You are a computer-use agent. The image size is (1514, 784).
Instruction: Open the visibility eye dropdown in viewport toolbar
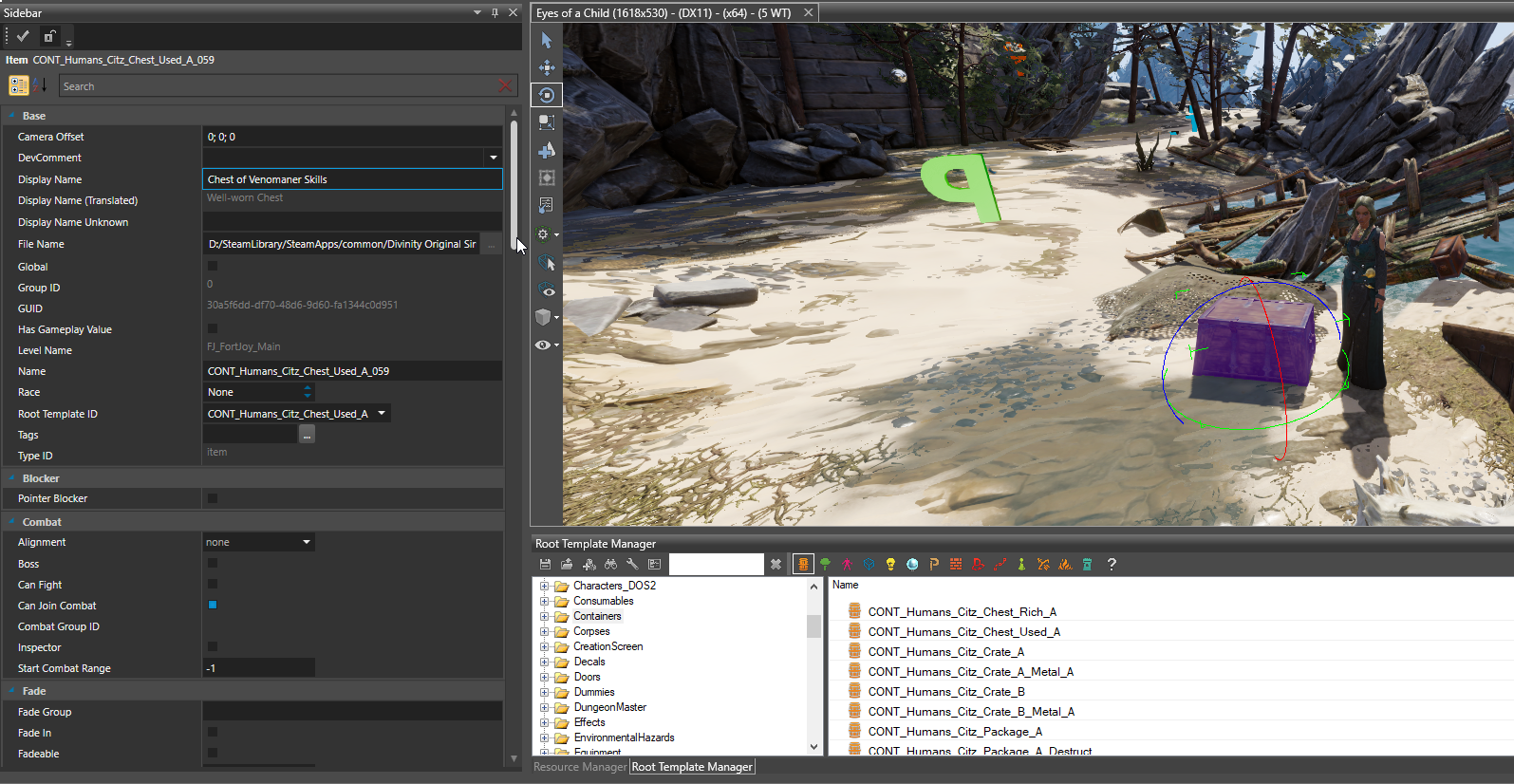coord(556,345)
